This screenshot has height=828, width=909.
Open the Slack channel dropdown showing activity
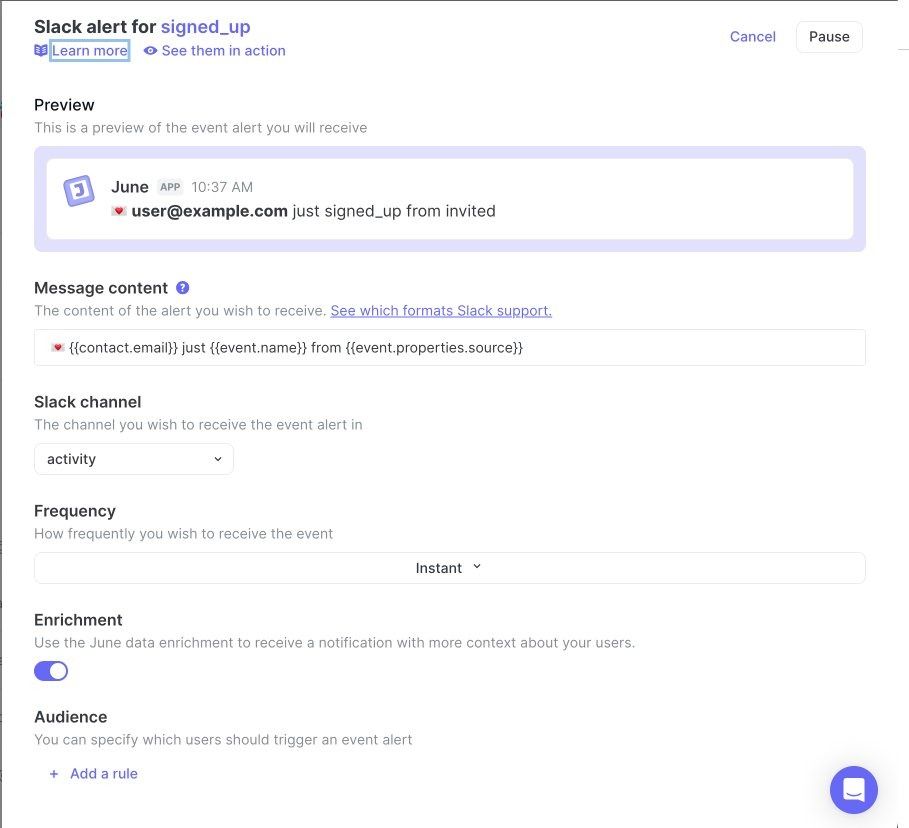134,459
